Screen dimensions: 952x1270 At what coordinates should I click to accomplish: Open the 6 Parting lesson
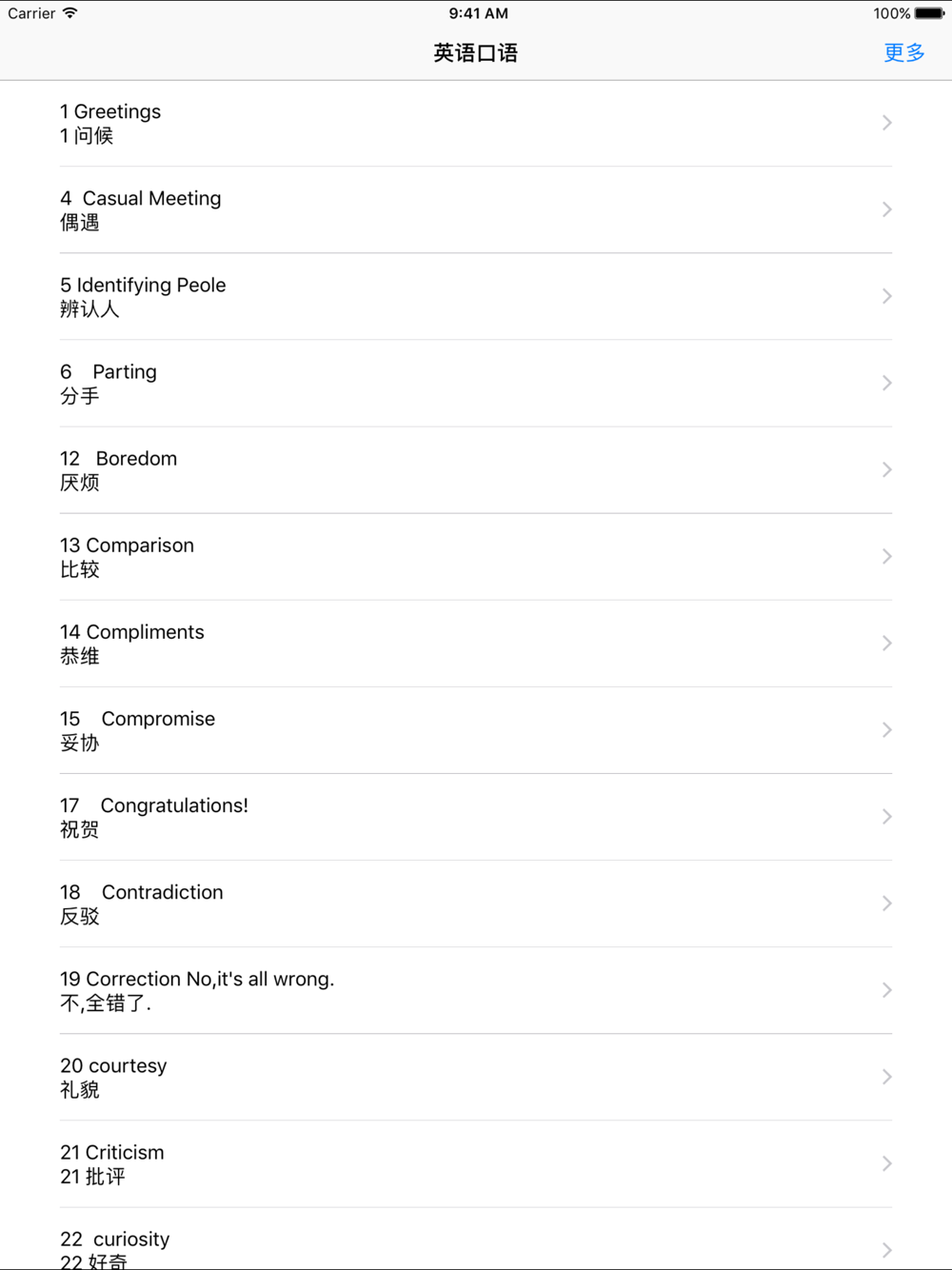476,384
